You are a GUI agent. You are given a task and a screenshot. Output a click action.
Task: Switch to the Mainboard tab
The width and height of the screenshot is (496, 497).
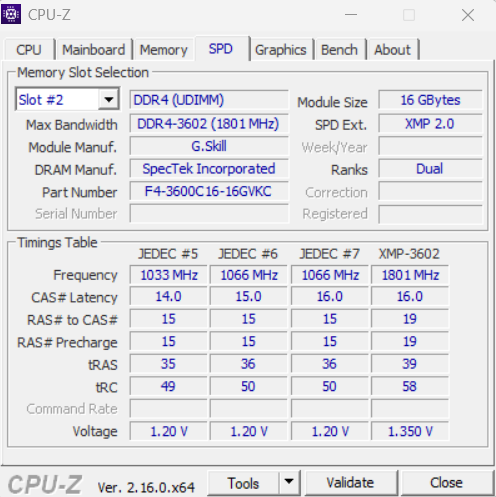click(94, 50)
